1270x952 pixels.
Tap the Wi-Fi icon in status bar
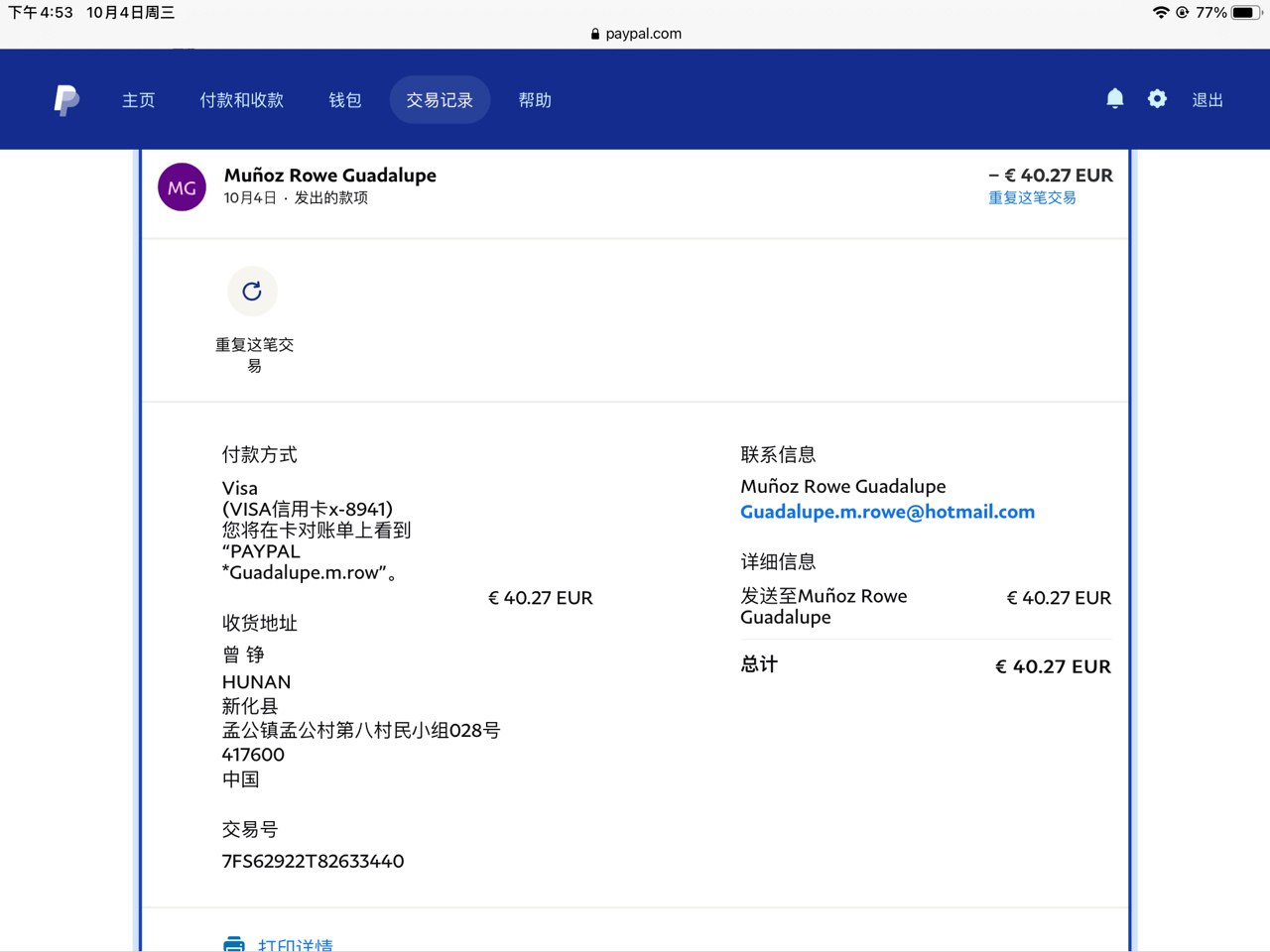coord(1160,13)
